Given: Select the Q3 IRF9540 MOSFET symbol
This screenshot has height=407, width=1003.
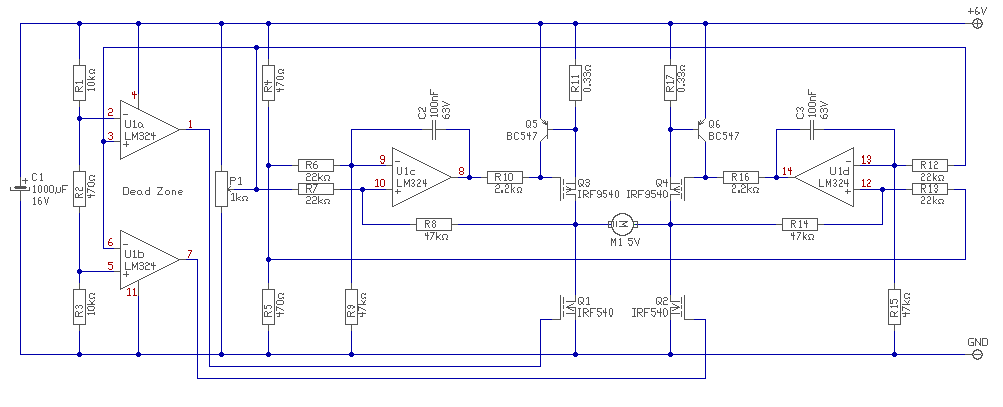Looking at the screenshot, I should tap(569, 188).
